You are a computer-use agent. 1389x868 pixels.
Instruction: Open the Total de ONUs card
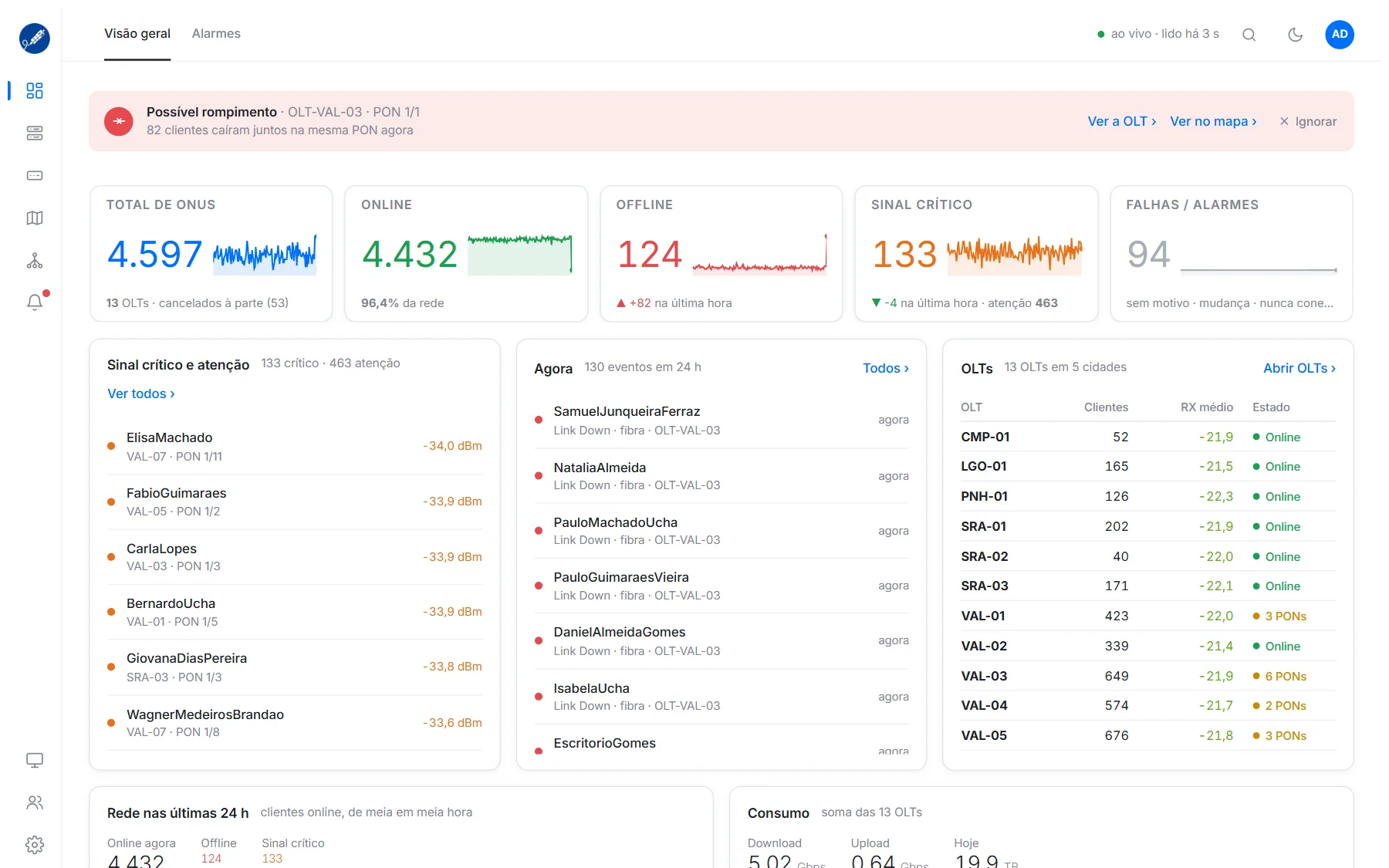pos(211,253)
